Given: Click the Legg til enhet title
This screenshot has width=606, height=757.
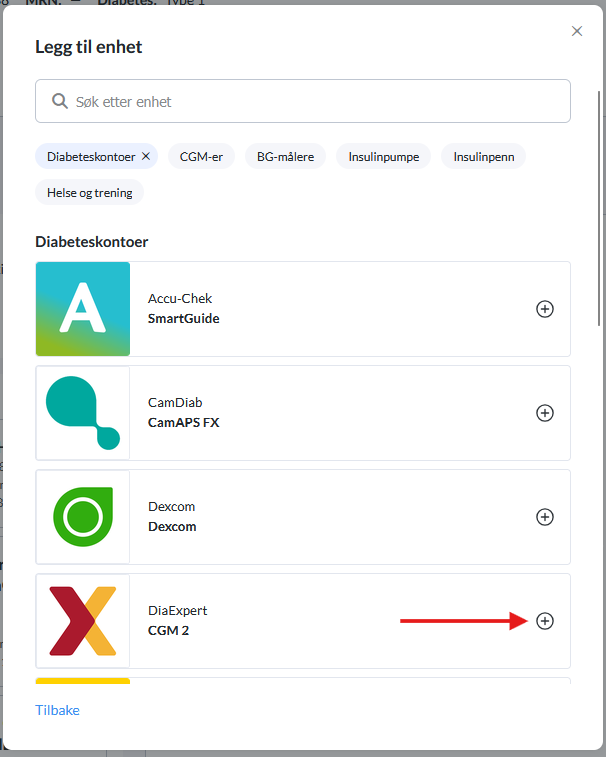Looking at the screenshot, I should tap(89, 47).
